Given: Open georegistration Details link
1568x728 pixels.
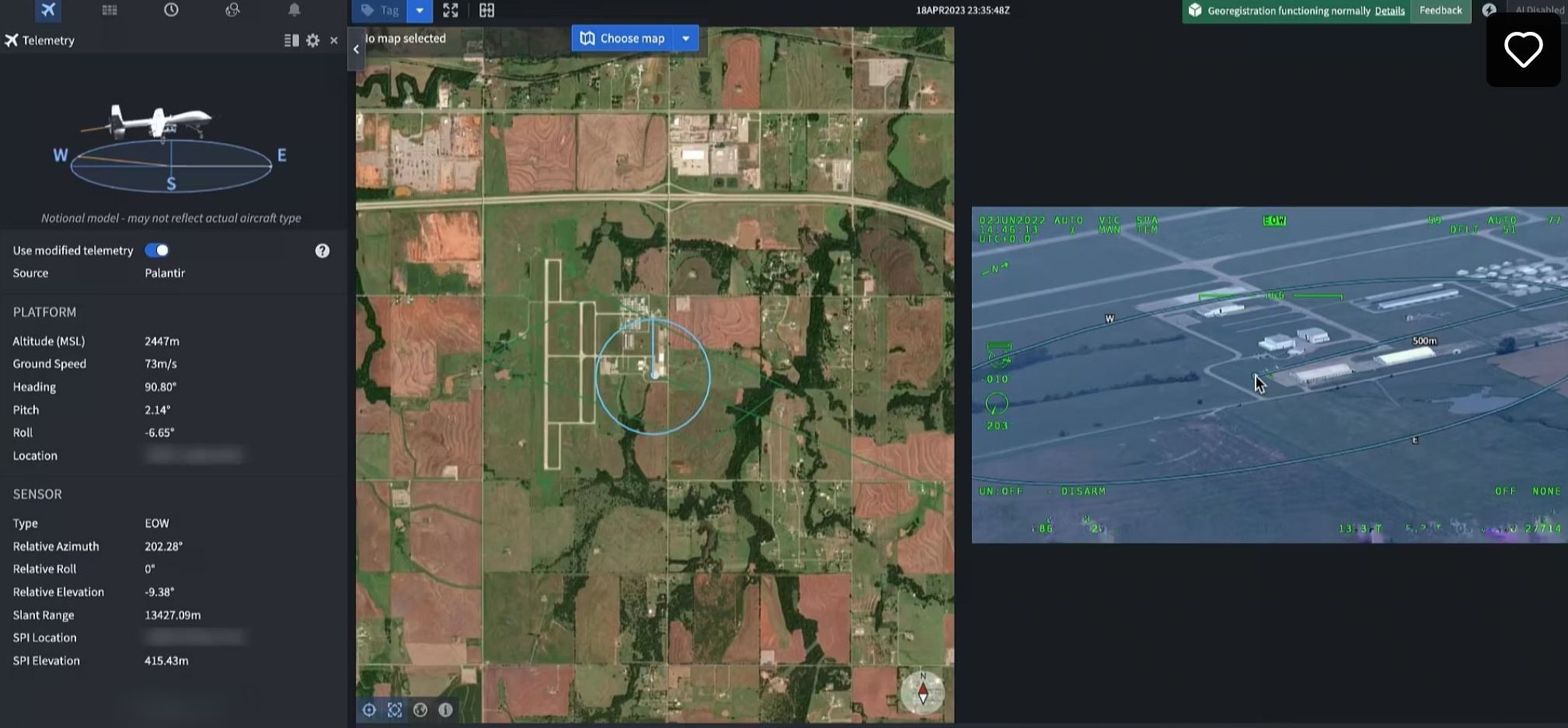Looking at the screenshot, I should pos(1389,11).
